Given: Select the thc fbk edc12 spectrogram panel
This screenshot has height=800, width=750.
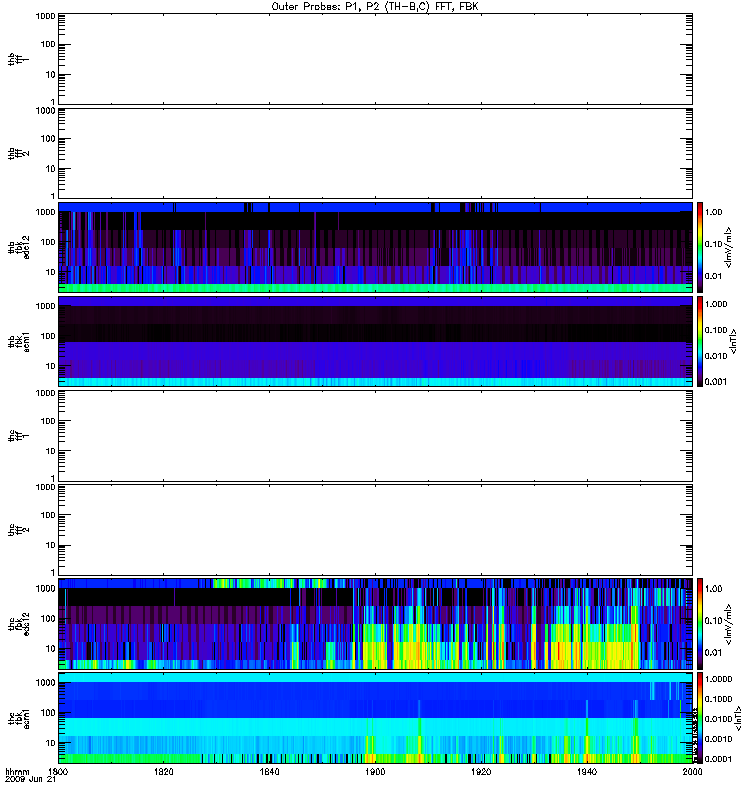Looking at the screenshot, I should tap(375, 623).
